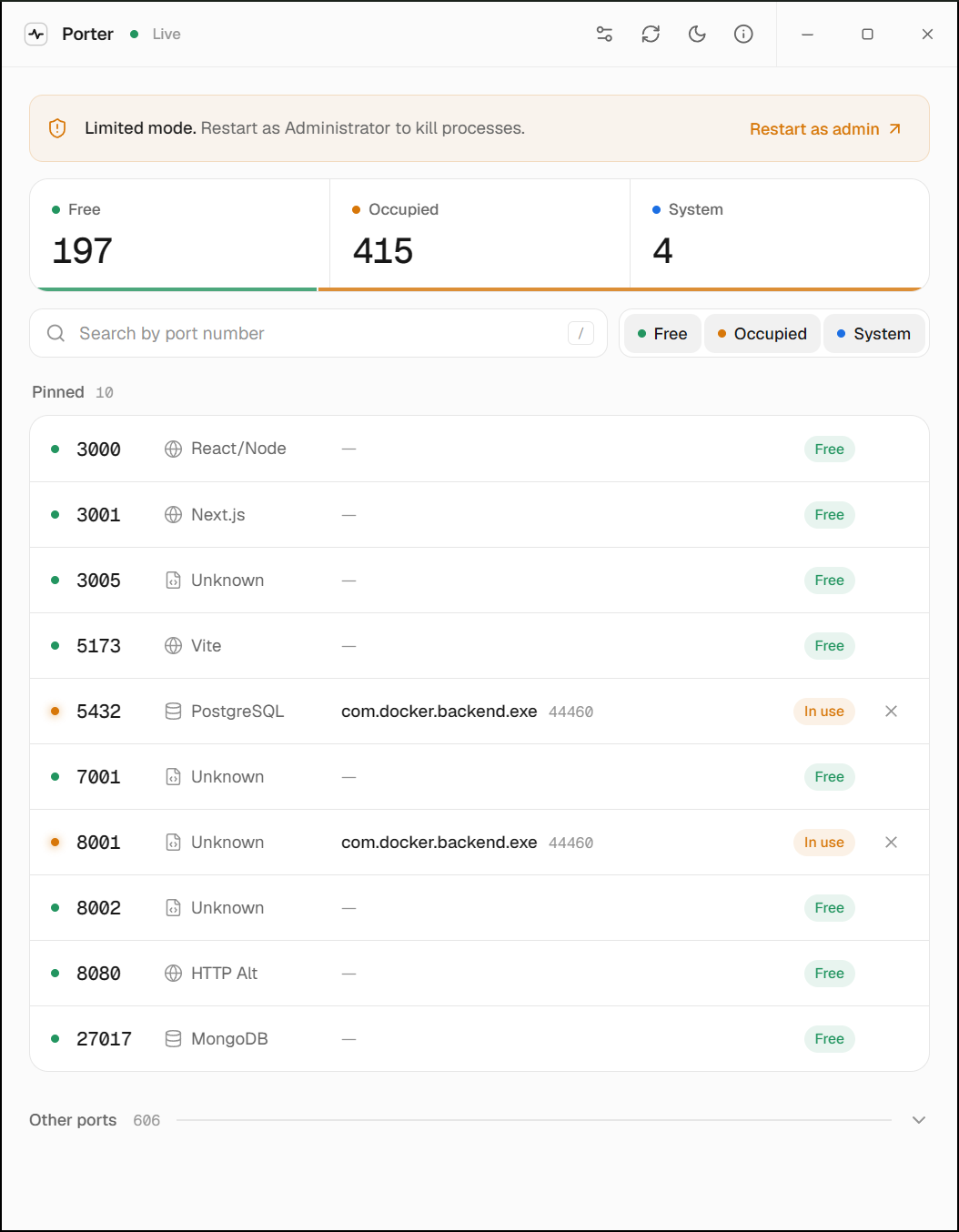Image resolution: width=959 pixels, height=1232 pixels.
Task: Toggle dark mode moon icon
Action: [697, 35]
